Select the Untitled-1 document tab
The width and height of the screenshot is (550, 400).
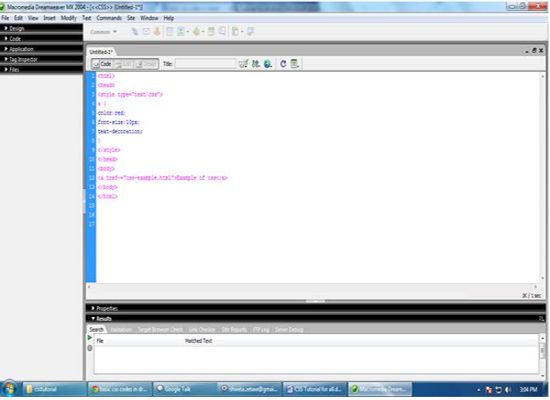point(101,52)
